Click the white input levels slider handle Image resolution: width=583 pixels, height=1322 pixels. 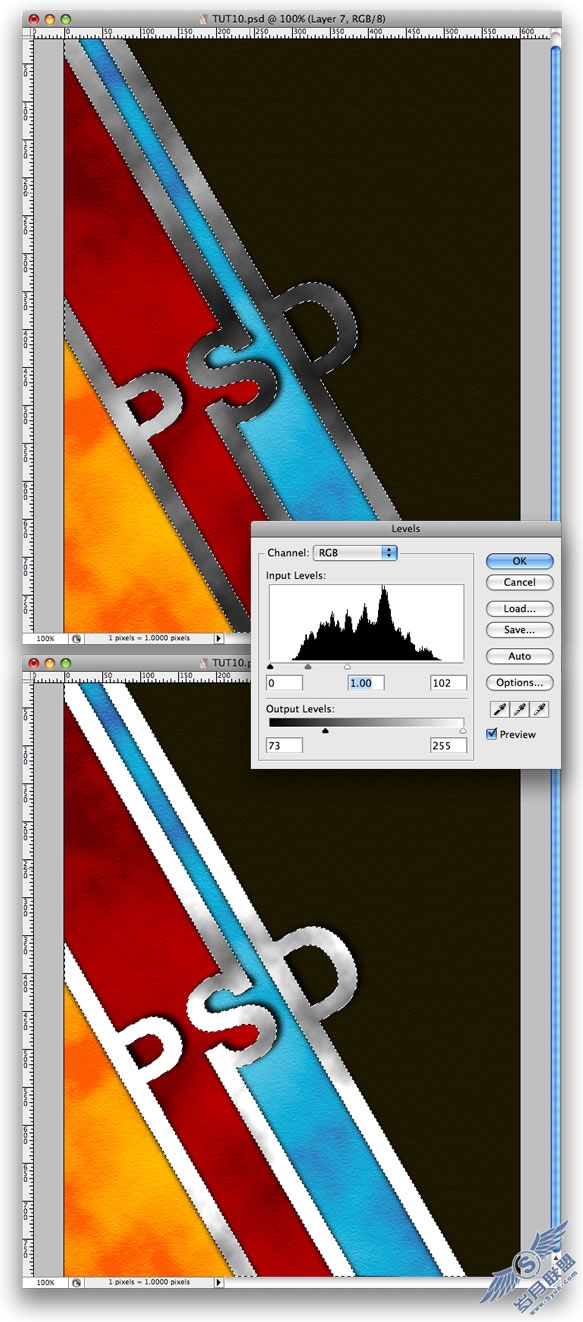[347, 666]
